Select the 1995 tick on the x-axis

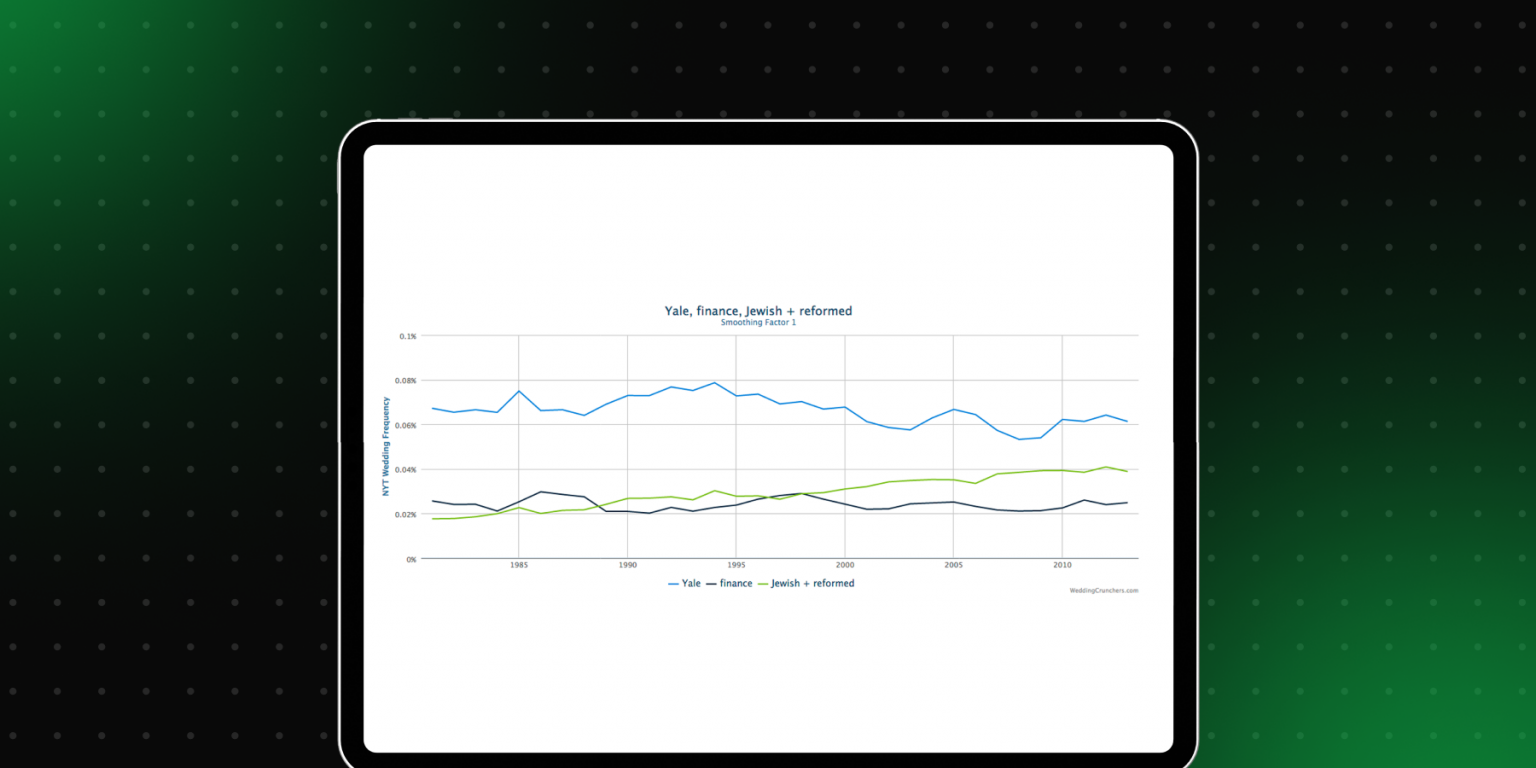pos(736,565)
